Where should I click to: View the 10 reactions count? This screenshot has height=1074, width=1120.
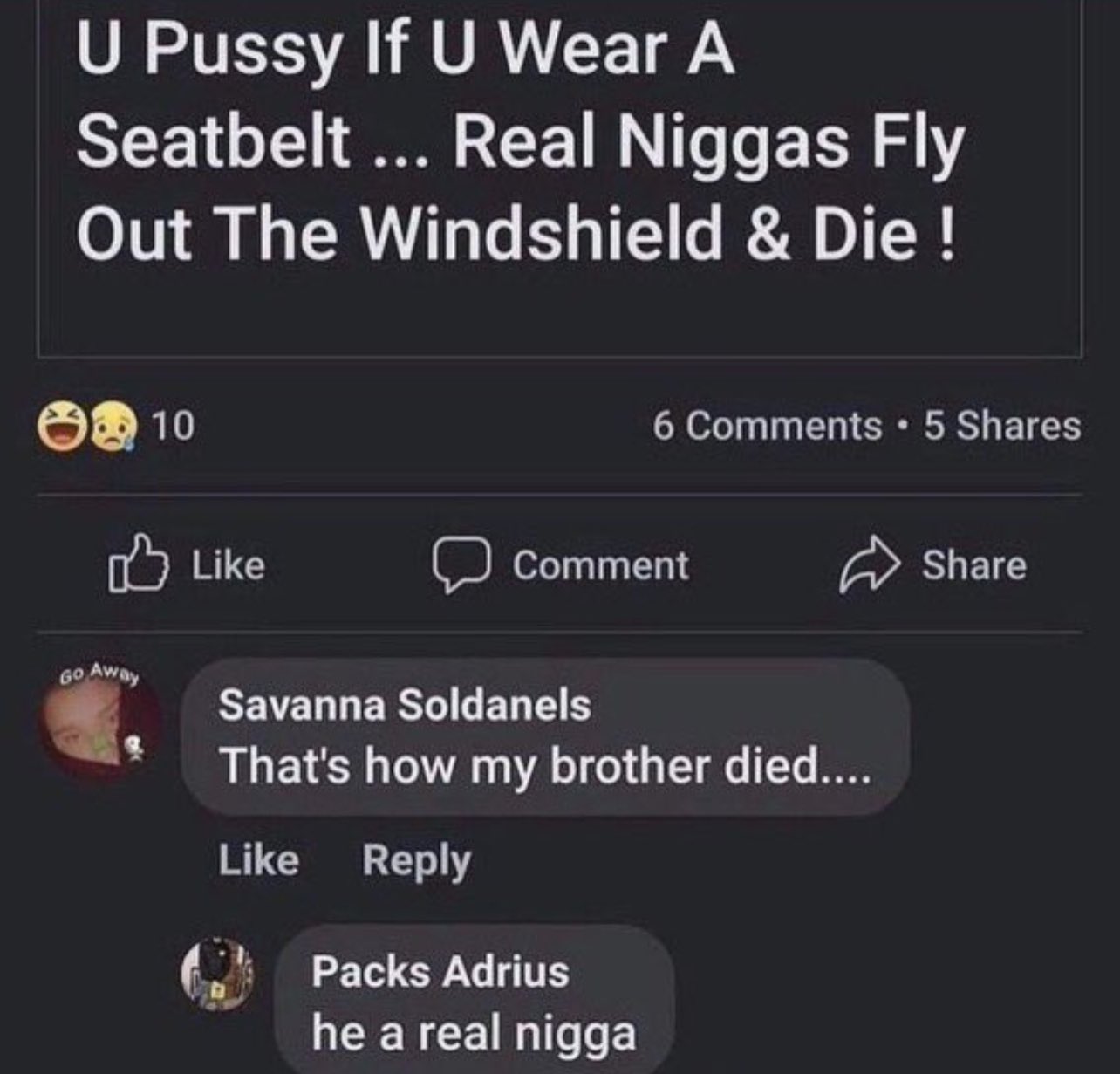[174, 427]
